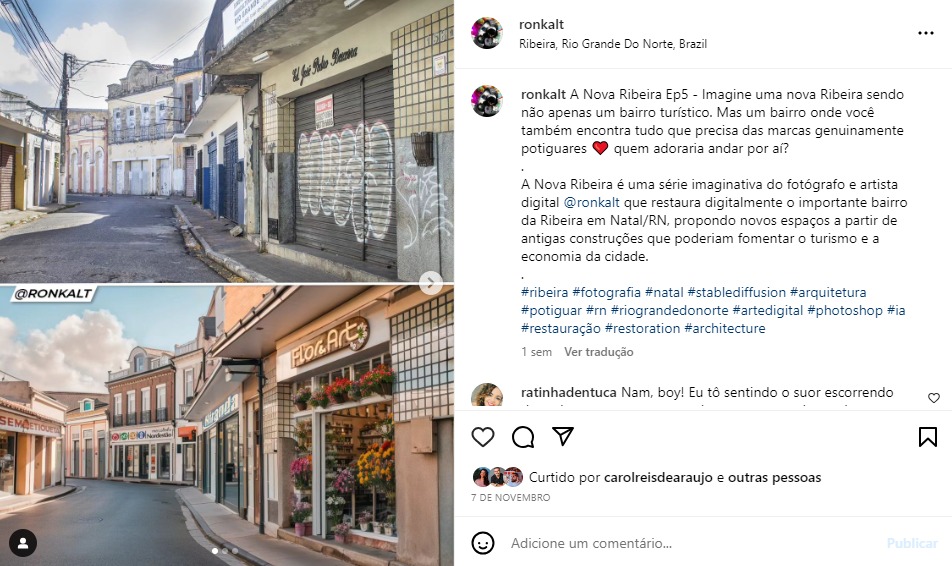Open the #stablediffusion hashtag
The image size is (952, 566).
(x=736, y=292)
